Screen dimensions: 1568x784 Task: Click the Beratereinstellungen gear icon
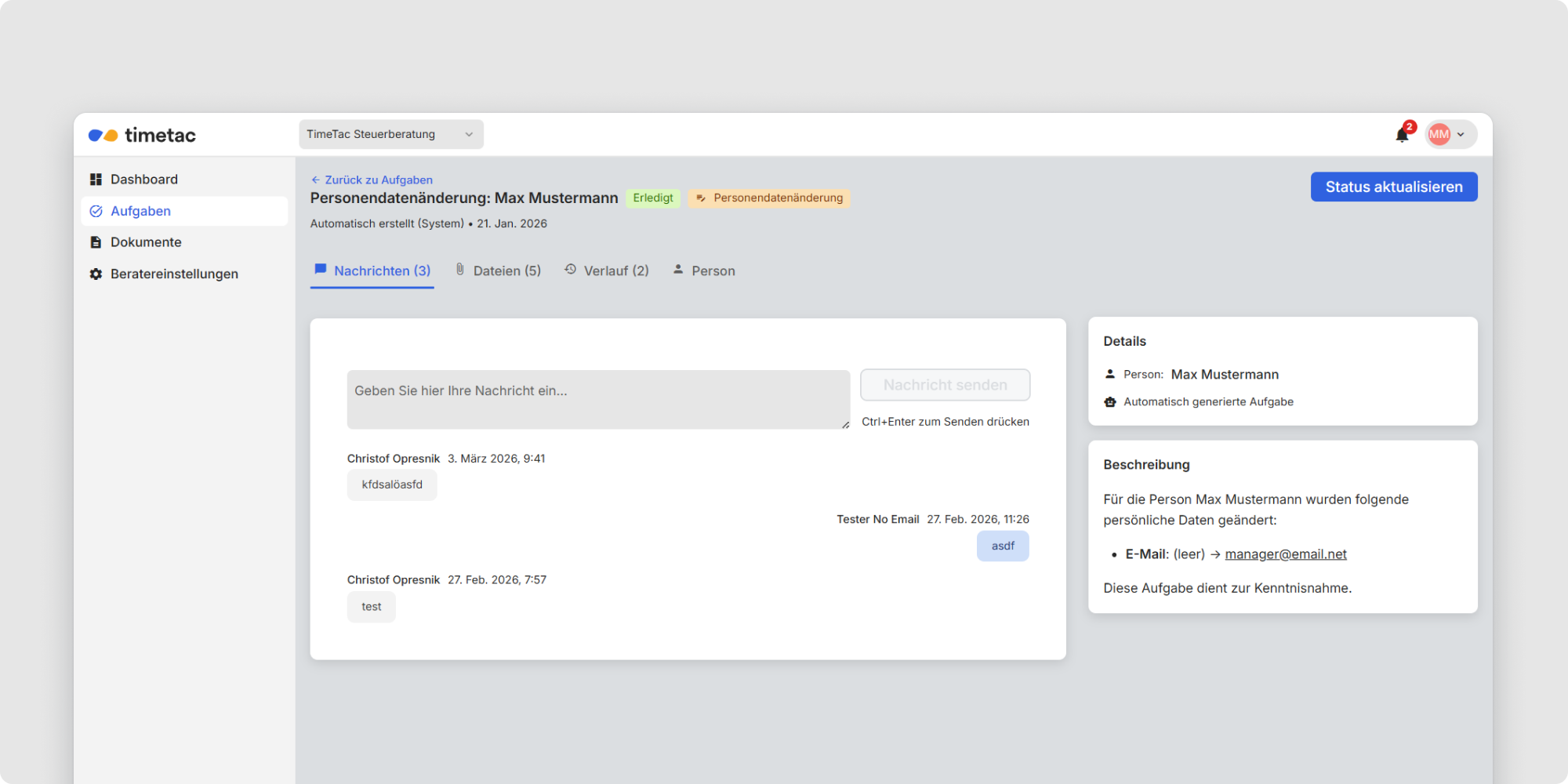(96, 274)
